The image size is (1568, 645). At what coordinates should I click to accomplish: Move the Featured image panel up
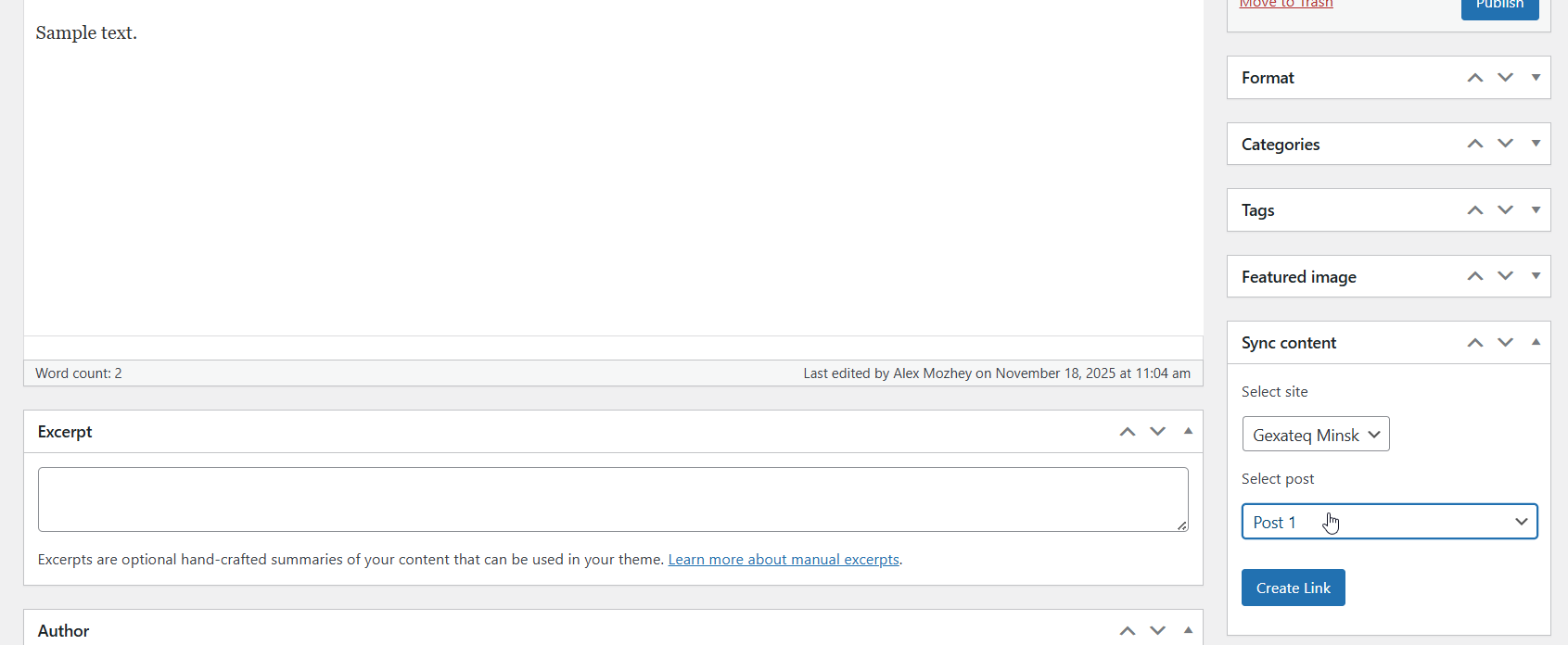coord(1475,276)
